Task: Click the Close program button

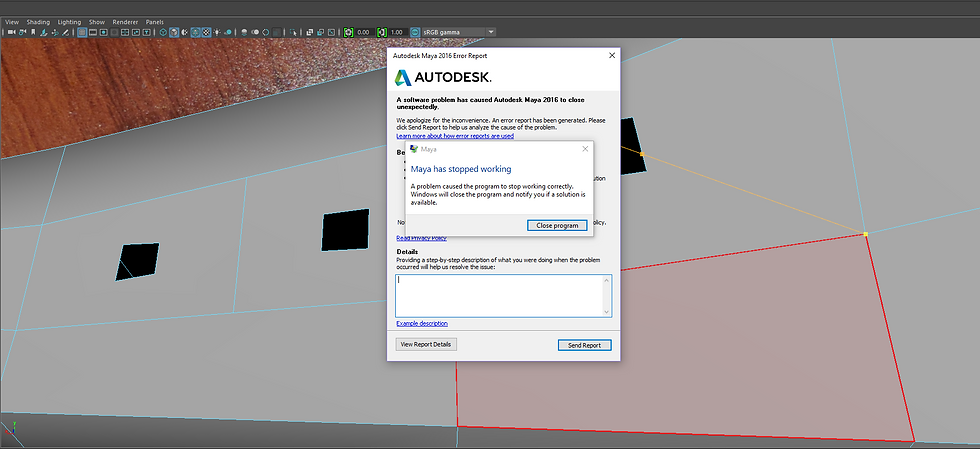Action: (557, 225)
